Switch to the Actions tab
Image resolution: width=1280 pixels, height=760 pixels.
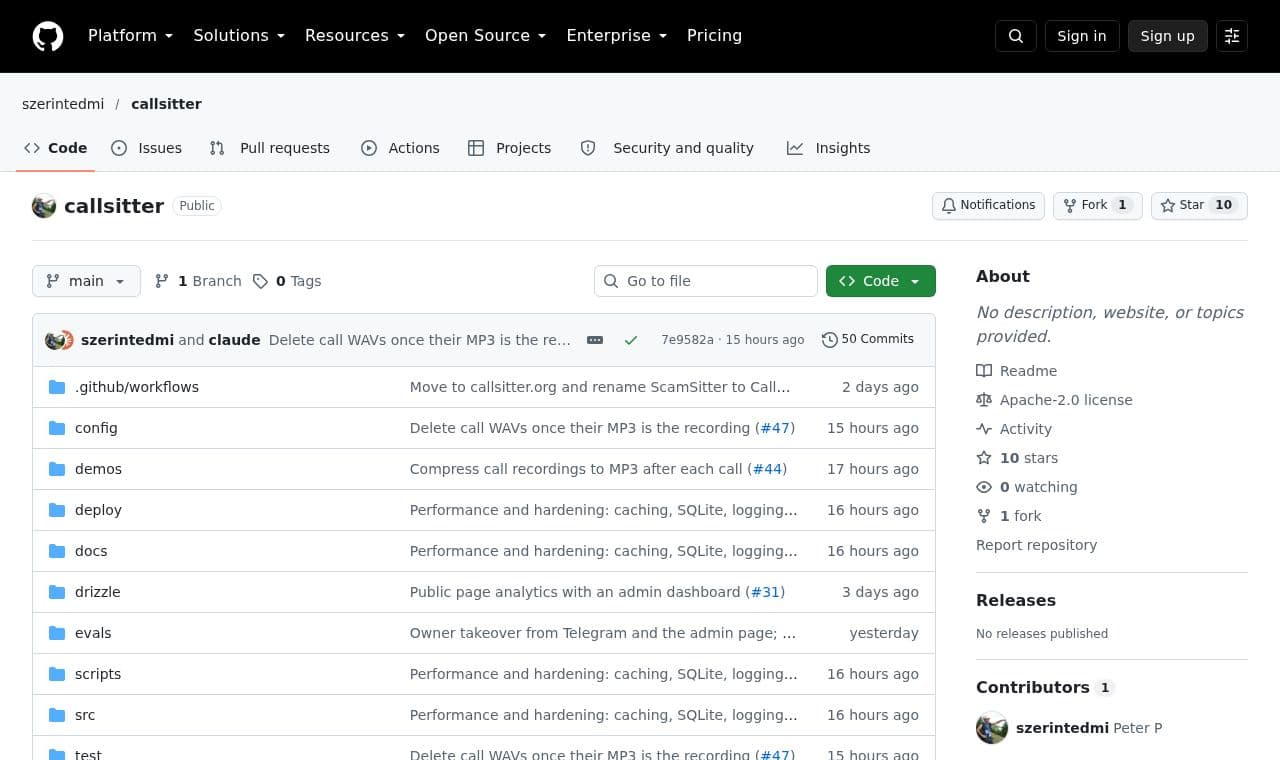point(400,148)
